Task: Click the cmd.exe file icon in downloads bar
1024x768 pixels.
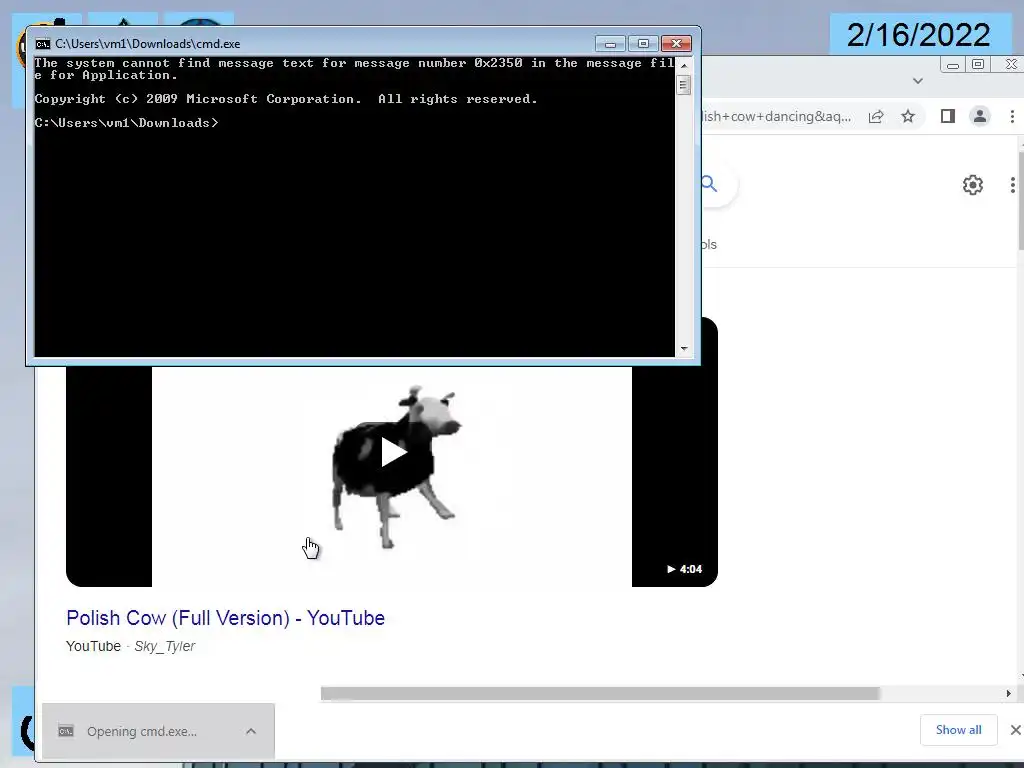Action: [66, 731]
